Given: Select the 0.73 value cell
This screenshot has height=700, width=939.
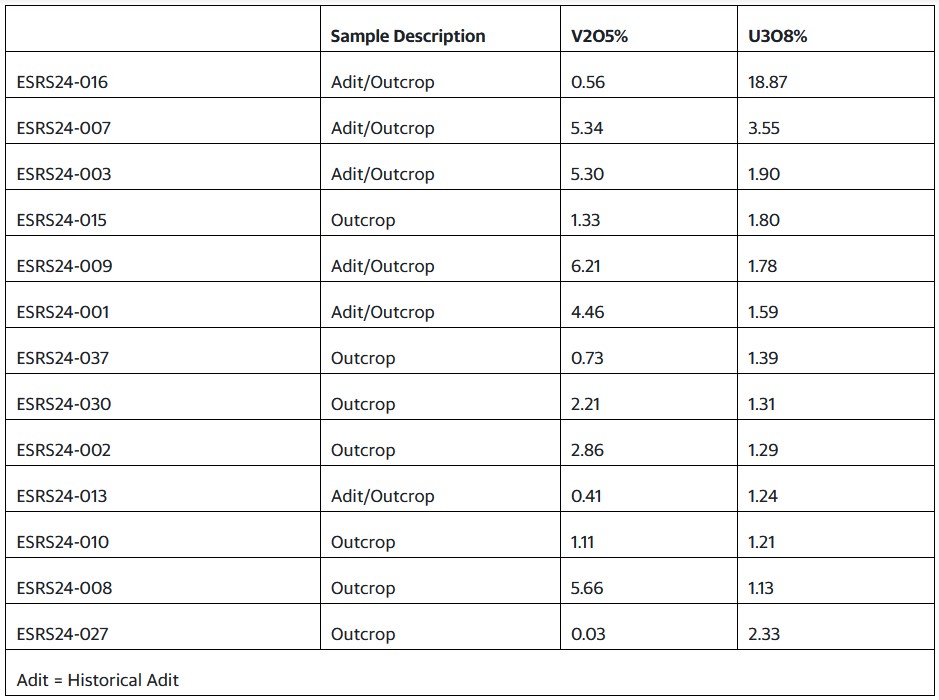Looking at the screenshot, I should pos(587,358).
